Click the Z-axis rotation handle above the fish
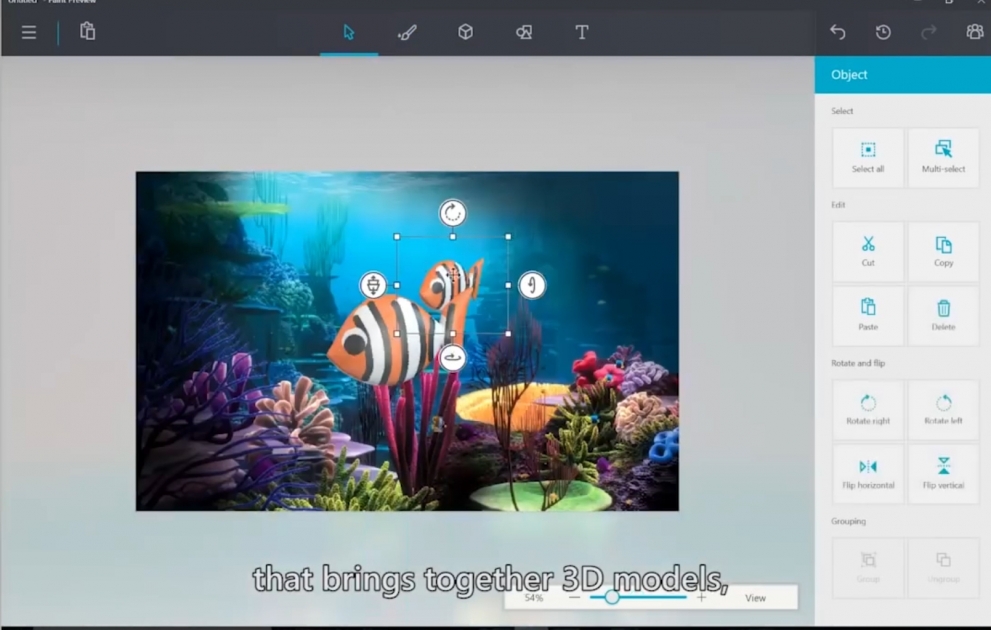The width and height of the screenshot is (991, 630). 453,213
